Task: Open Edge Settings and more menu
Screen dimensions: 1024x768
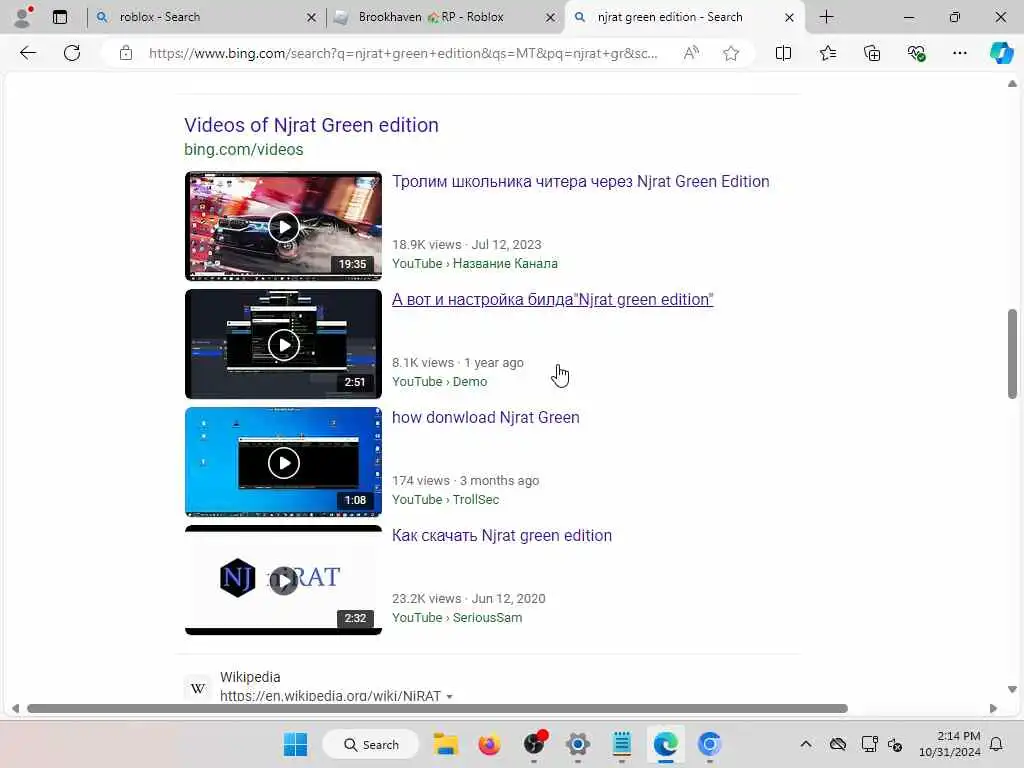Action: pyautogui.click(x=959, y=53)
